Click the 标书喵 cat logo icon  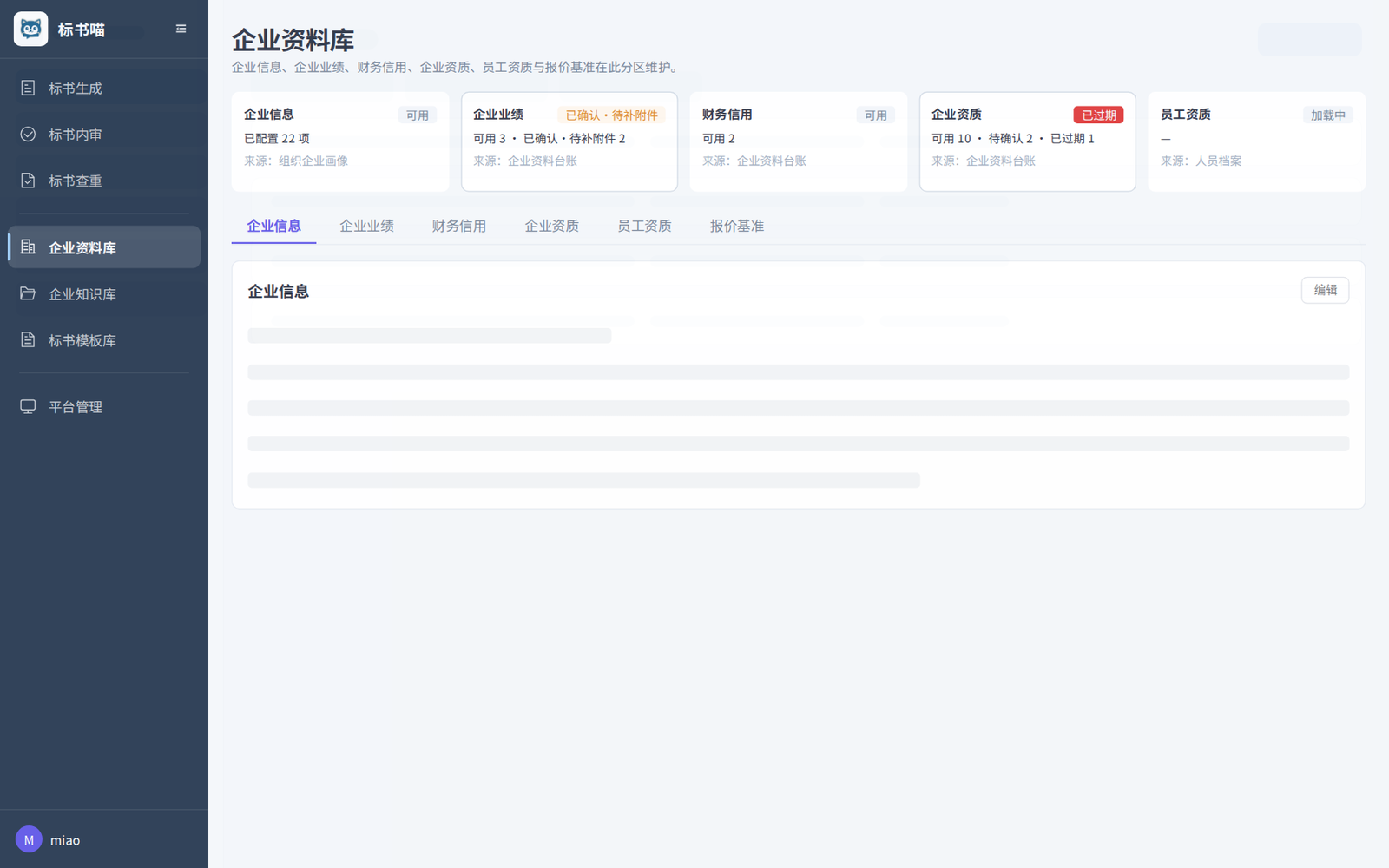point(30,30)
